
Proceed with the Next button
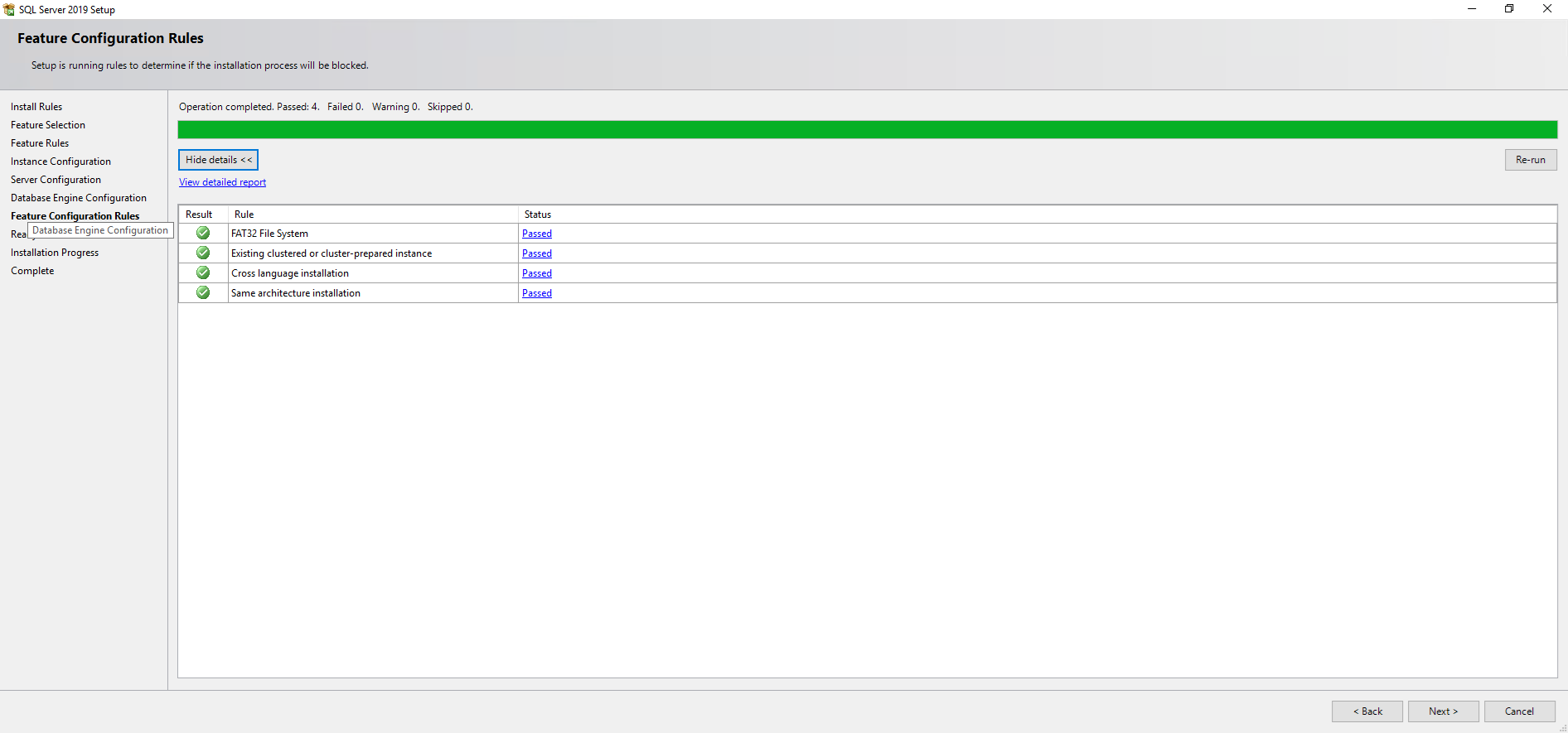(x=1443, y=711)
